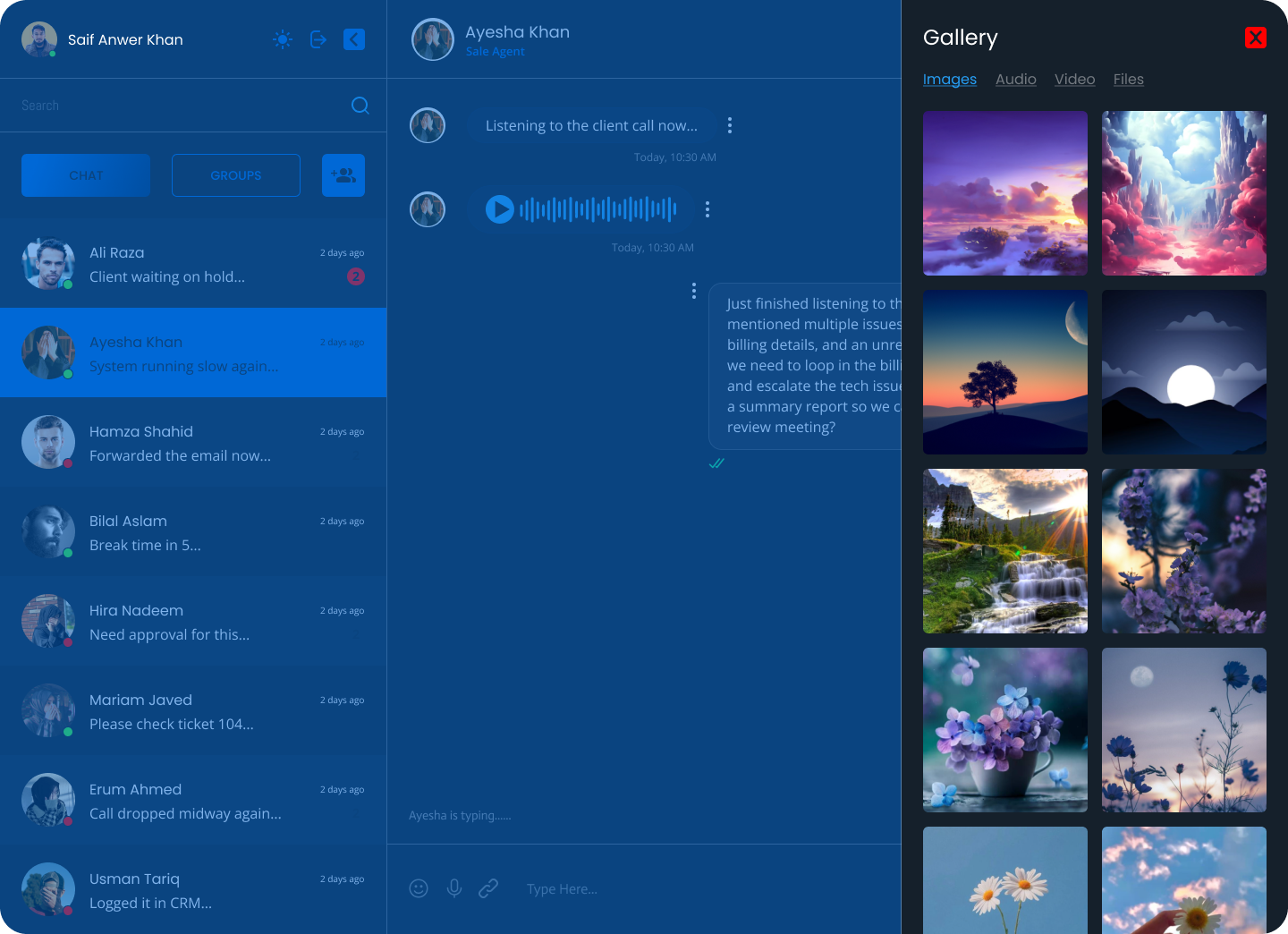The image size is (1288, 934).
Task: Click the 'Ayesha is typing......' status text
Action: tap(460, 815)
